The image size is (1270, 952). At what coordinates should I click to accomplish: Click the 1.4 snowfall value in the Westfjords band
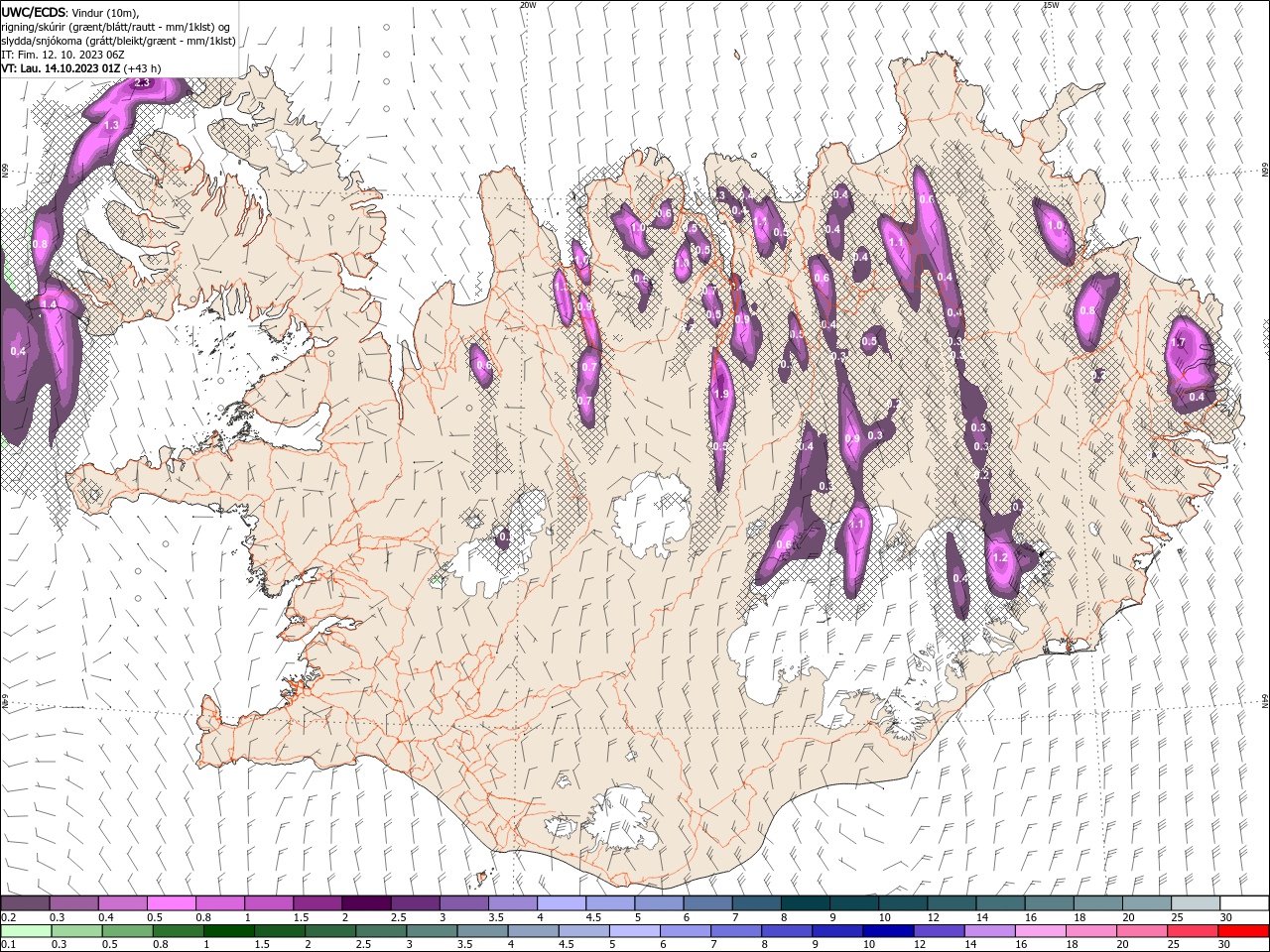click(x=49, y=304)
